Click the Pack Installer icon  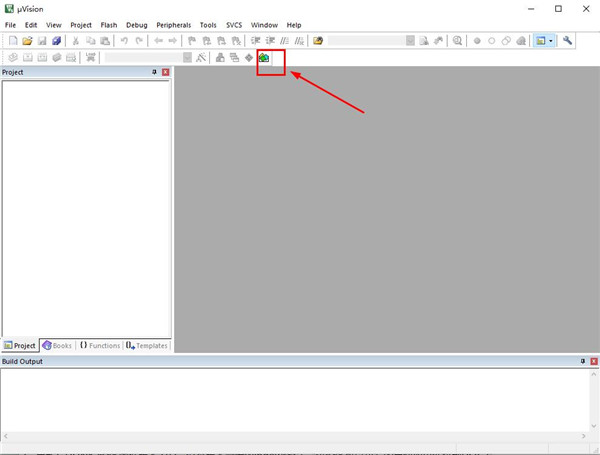click(264, 58)
